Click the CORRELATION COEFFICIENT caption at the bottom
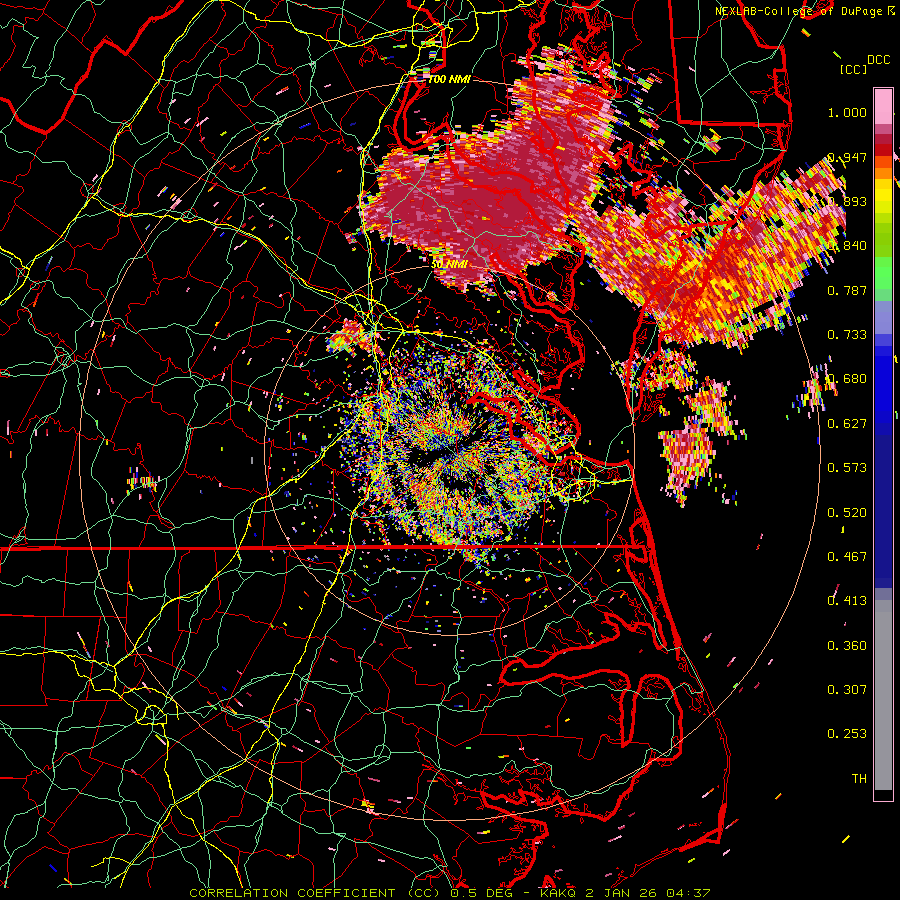Screen dimensions: 900x900 449,893
